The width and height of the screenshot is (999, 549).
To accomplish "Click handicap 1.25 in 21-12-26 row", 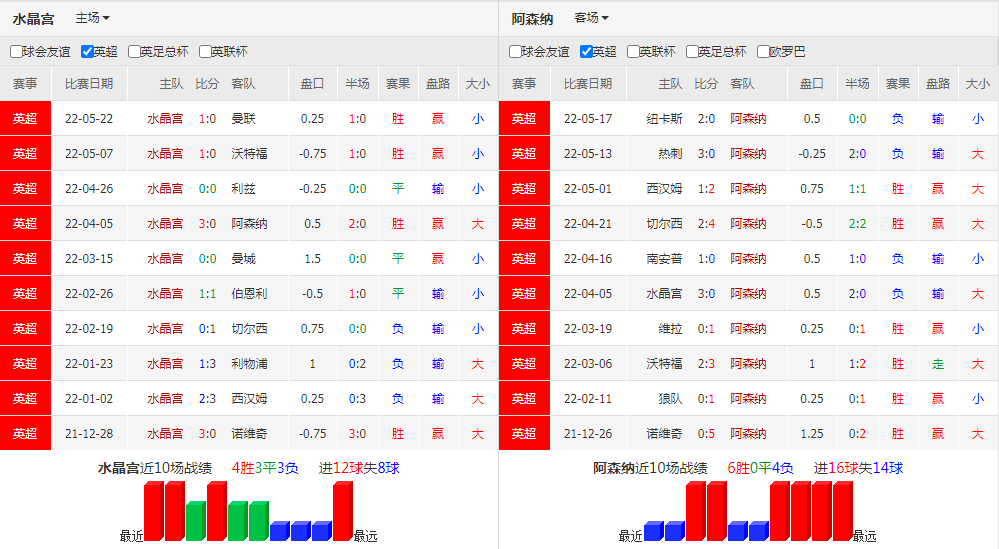I will 812,434.
